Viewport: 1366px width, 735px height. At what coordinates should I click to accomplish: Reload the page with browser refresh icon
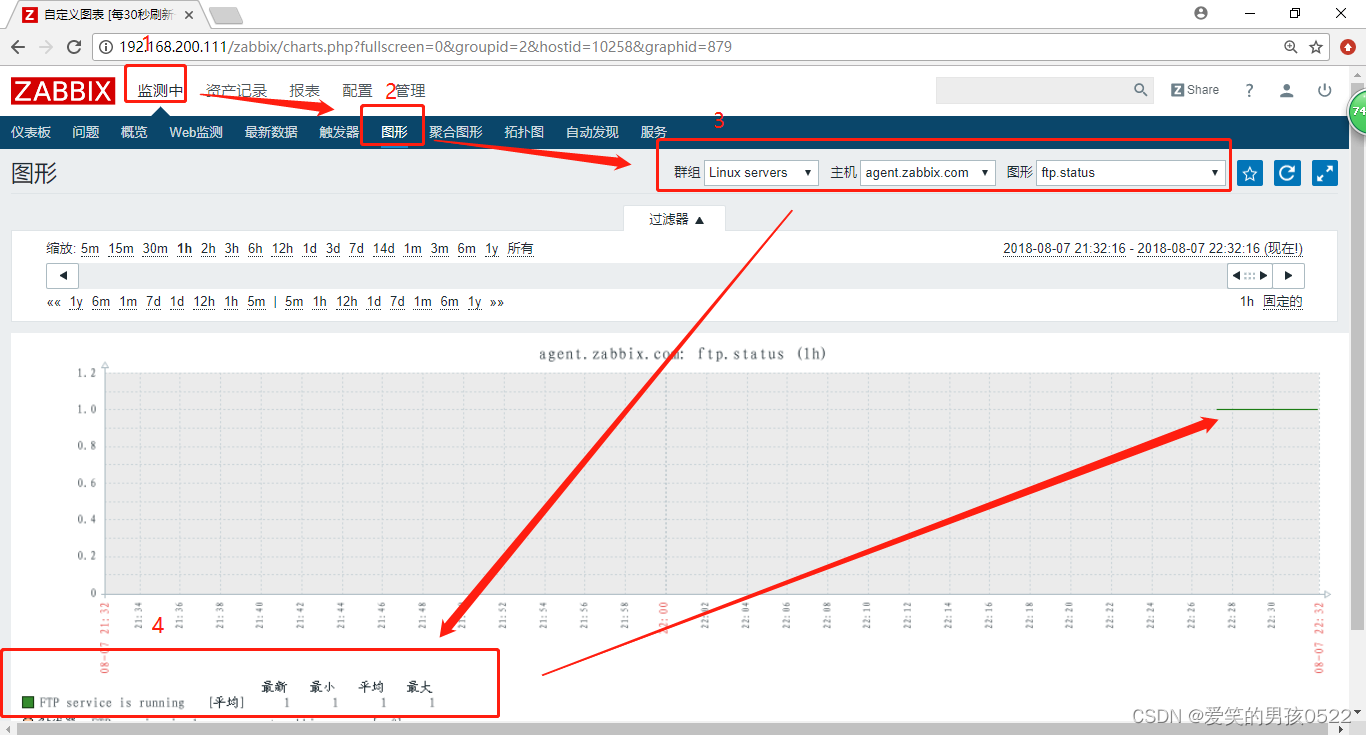click(74, 47)
